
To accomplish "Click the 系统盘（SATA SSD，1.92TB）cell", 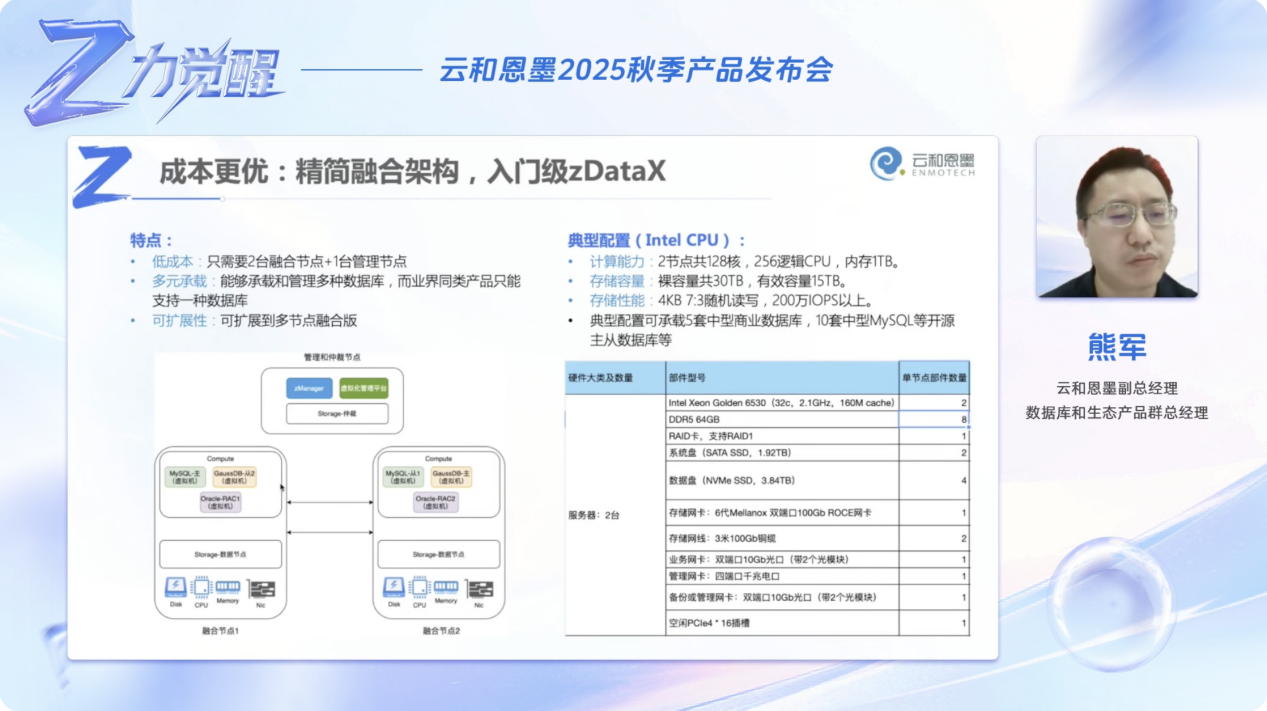I will point(781,452).
